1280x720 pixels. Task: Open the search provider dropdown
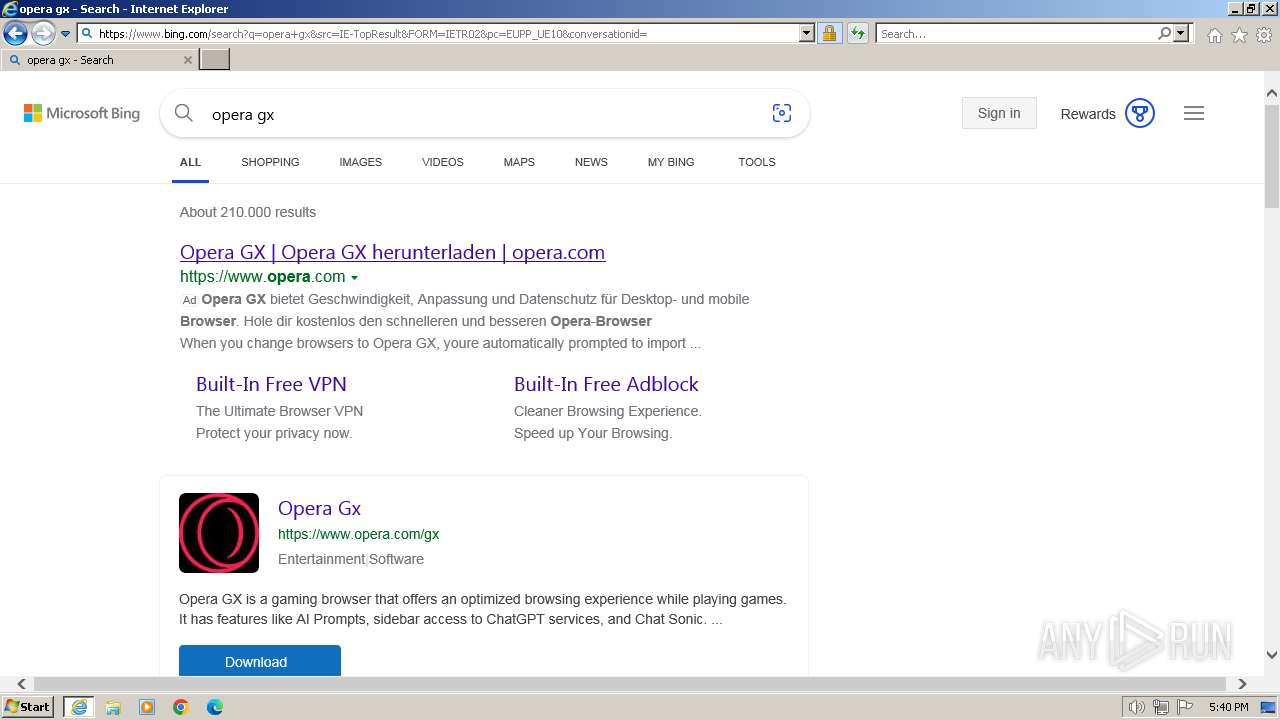pyautogui.click(x=1181, y=34)
